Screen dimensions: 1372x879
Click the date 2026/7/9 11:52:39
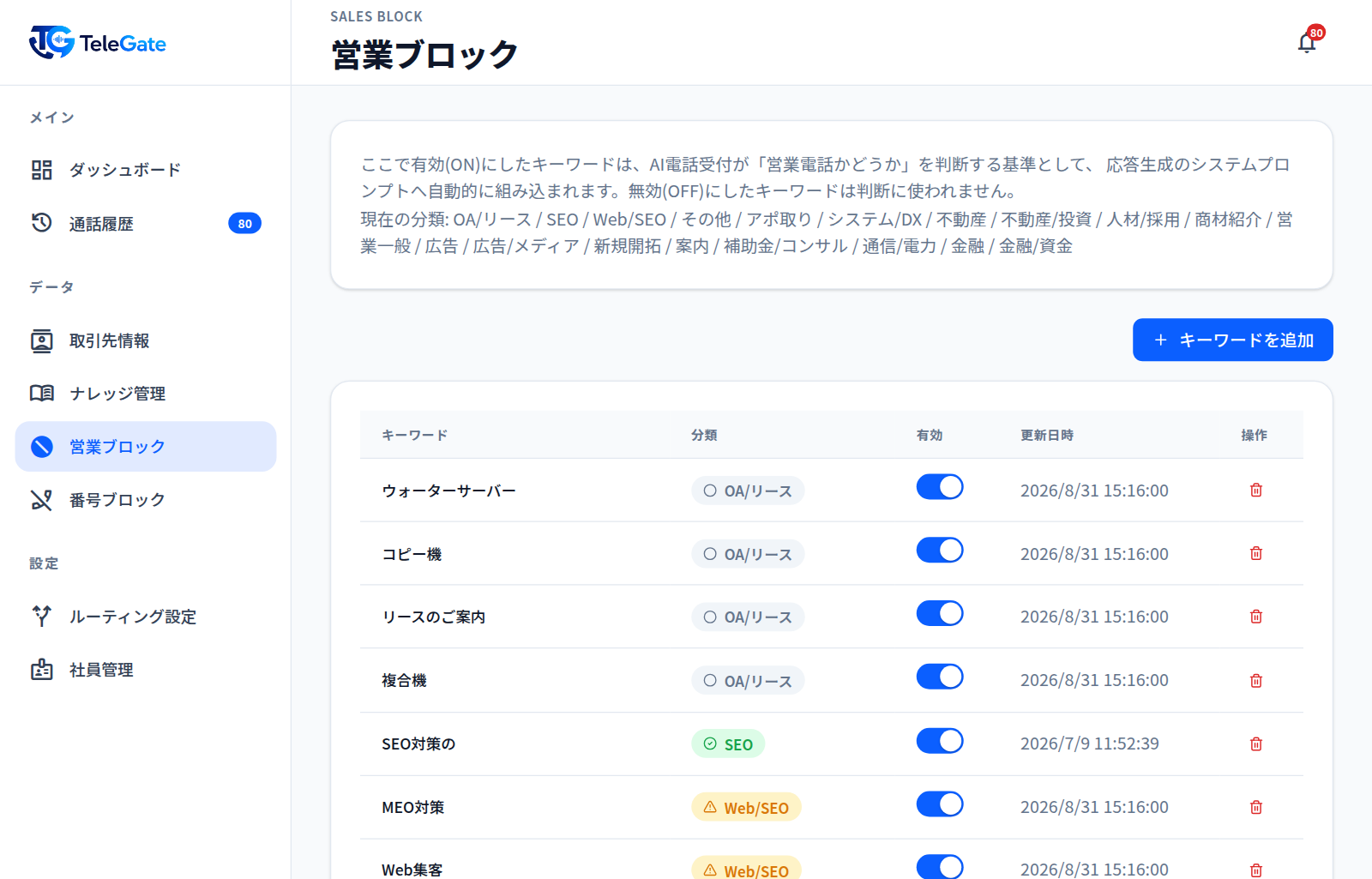pos(1090,744)
